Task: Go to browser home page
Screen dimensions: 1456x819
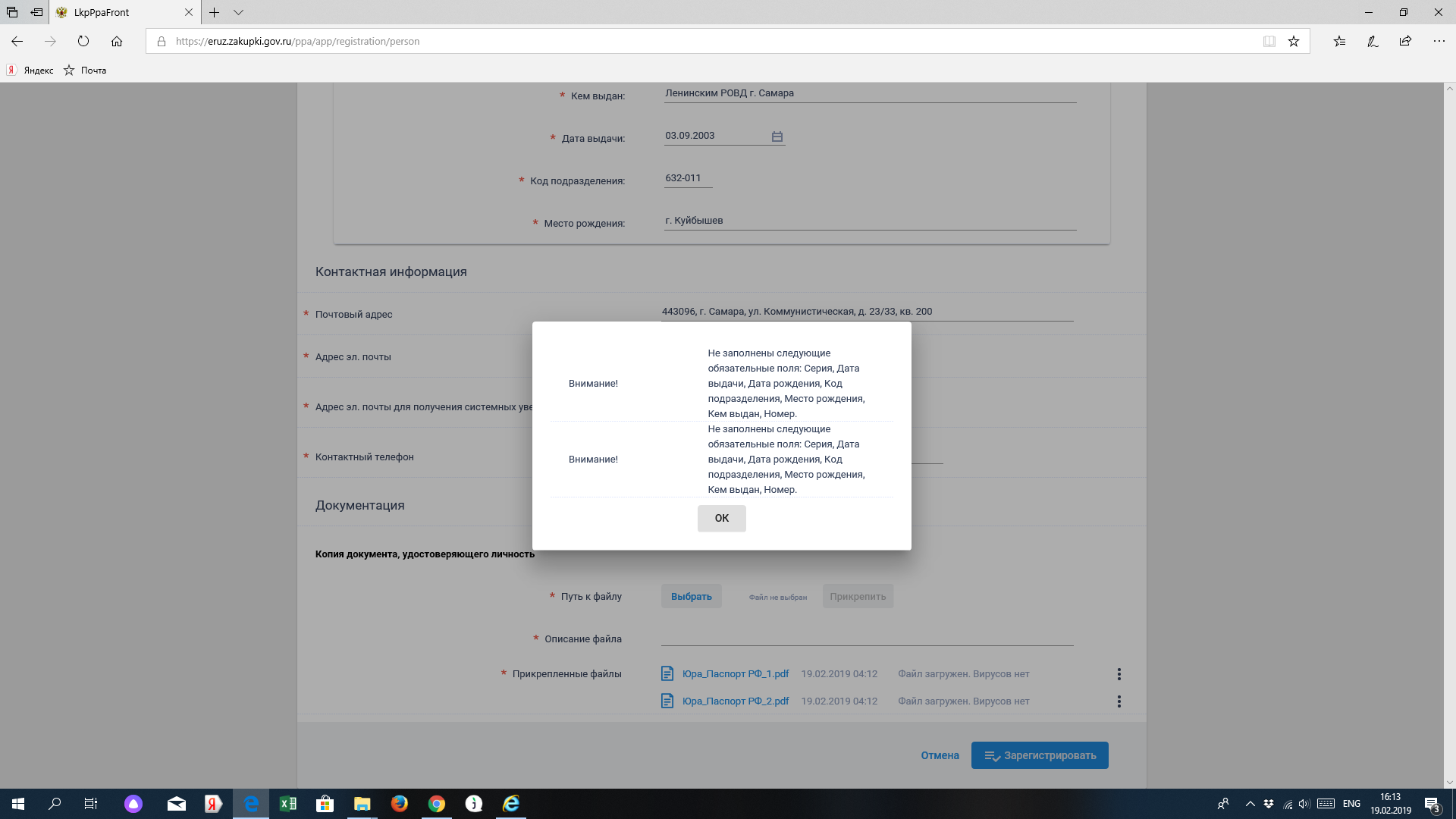Action: (x=117, y=42)
